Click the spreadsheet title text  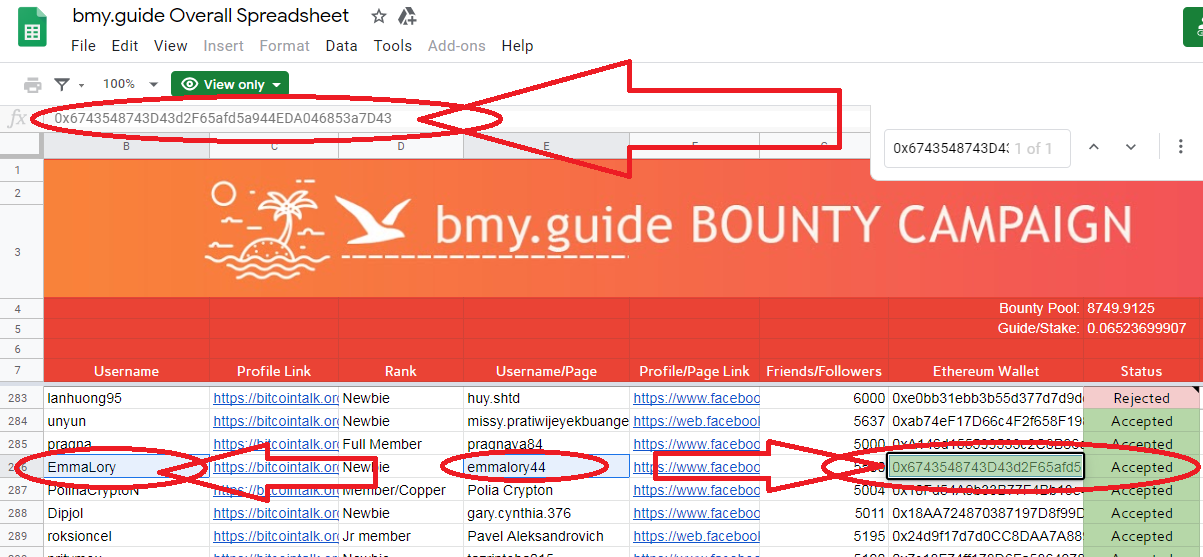[x=211, y=16]
